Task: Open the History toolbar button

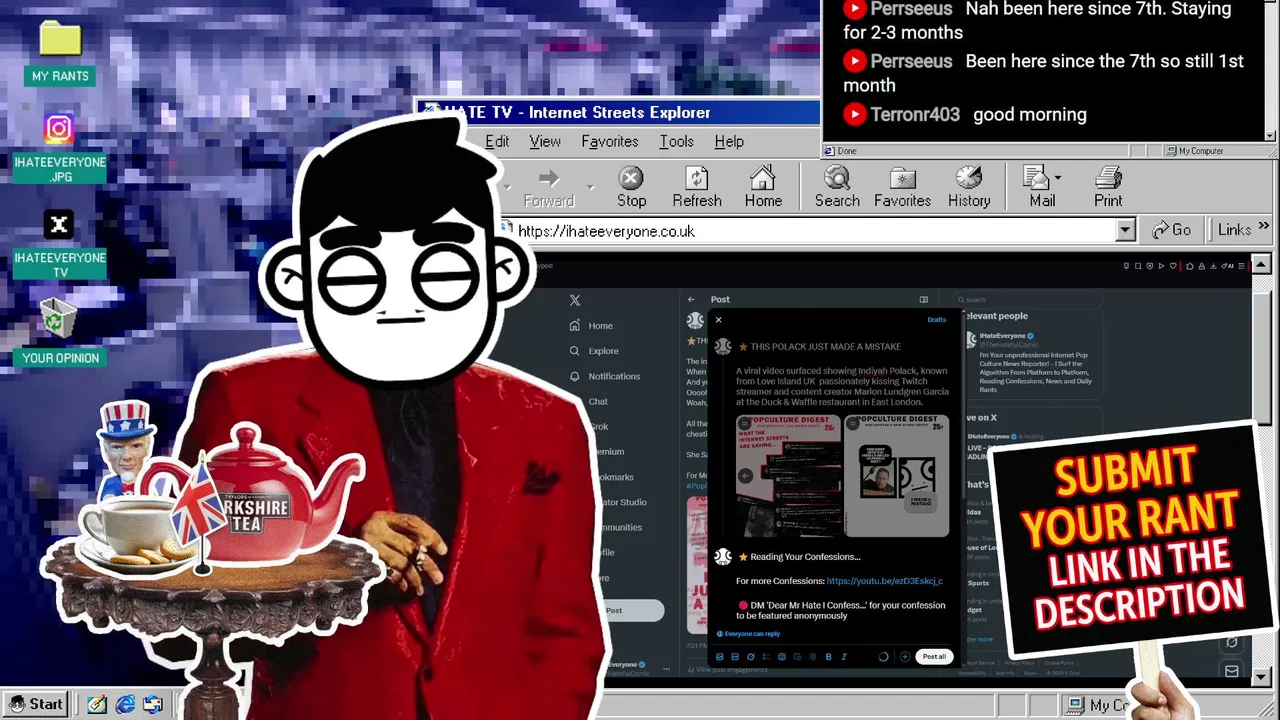Action: (968, 187)
